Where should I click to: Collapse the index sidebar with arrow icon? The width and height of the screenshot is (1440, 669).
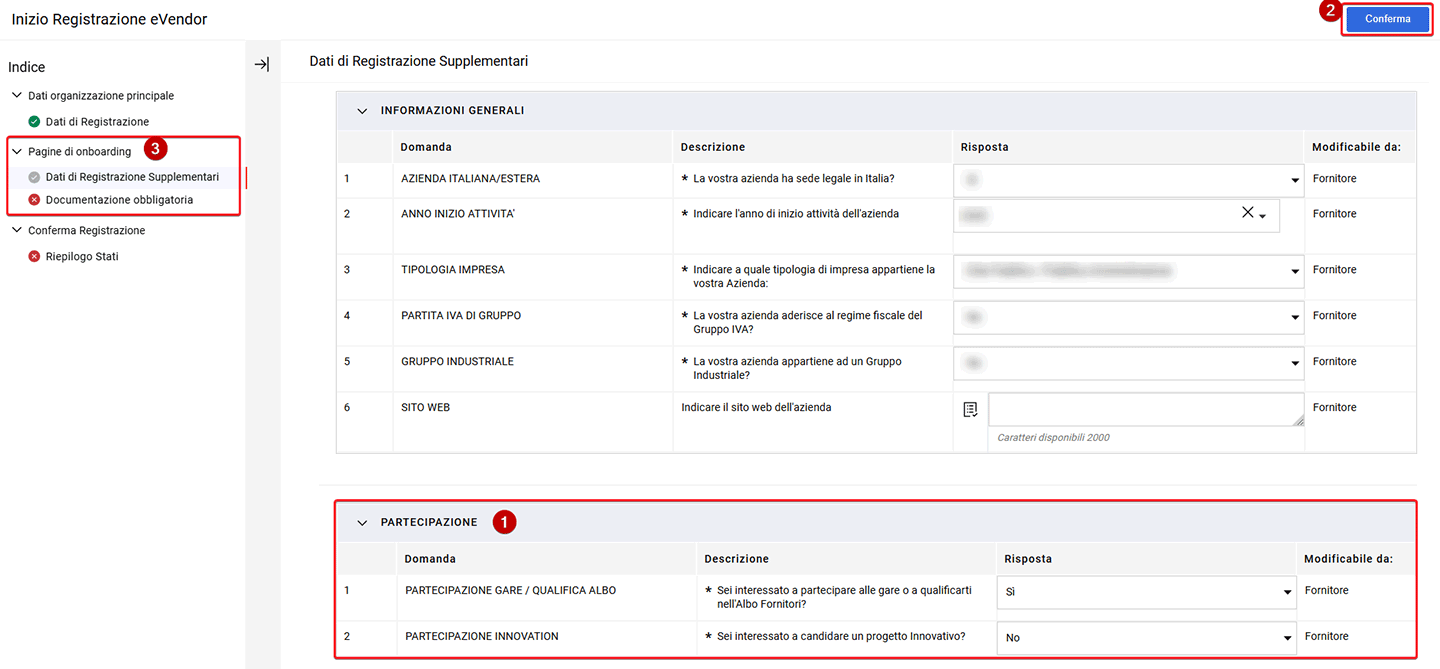click(x=261, y=64)
